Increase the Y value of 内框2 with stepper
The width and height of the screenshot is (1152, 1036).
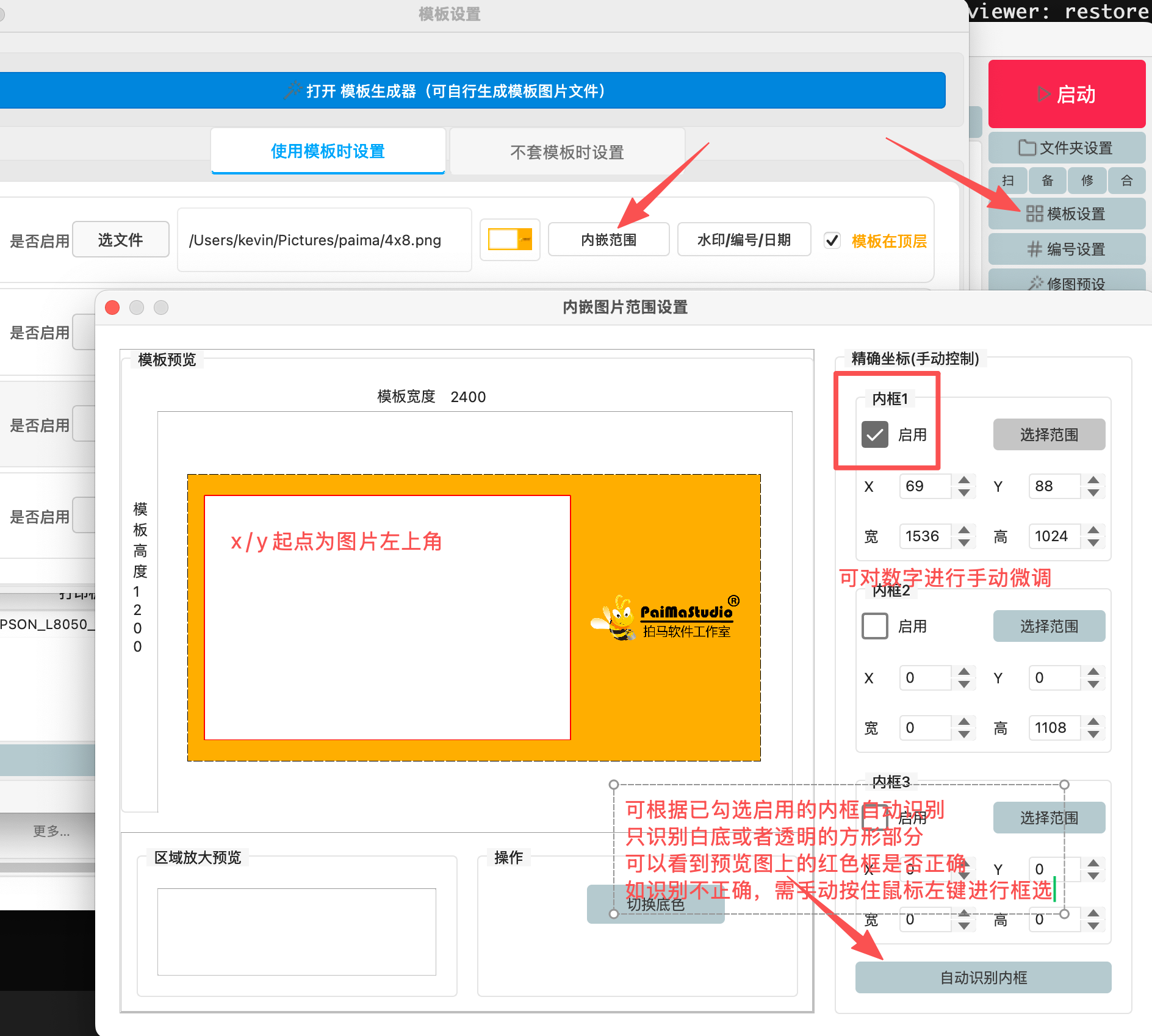point(1092,673)
